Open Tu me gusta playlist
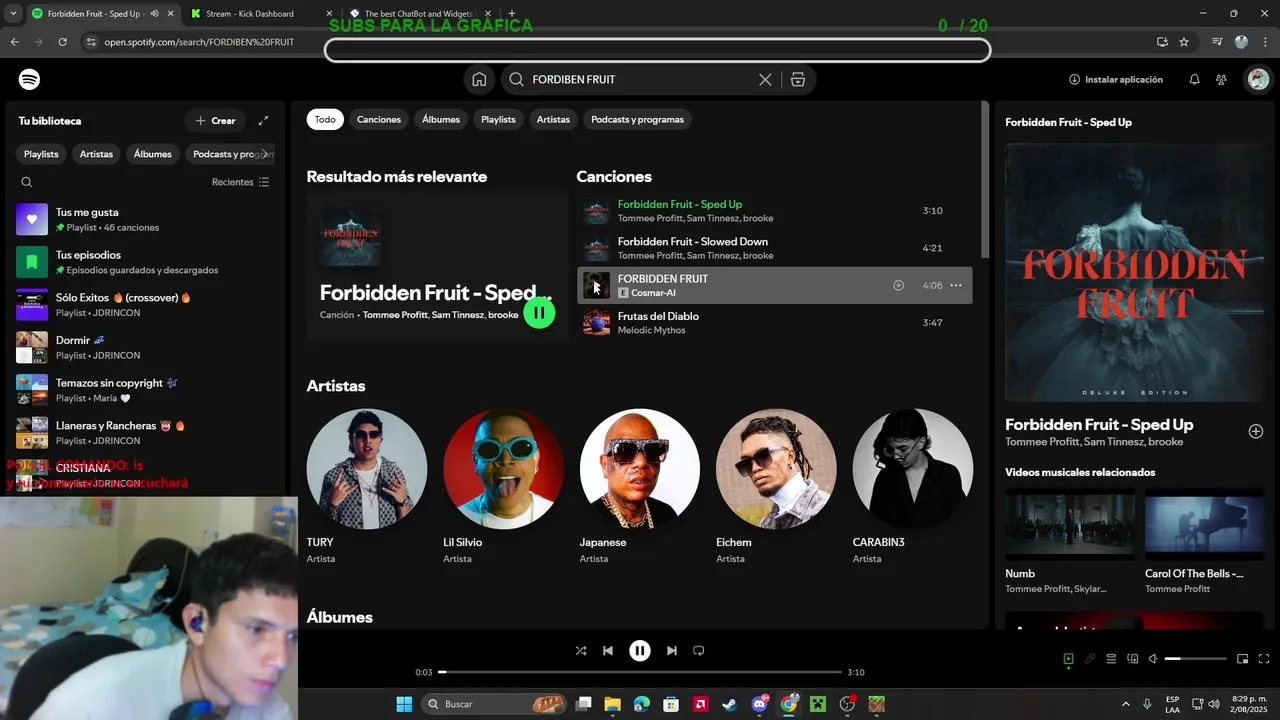 (x=144, y=219)
